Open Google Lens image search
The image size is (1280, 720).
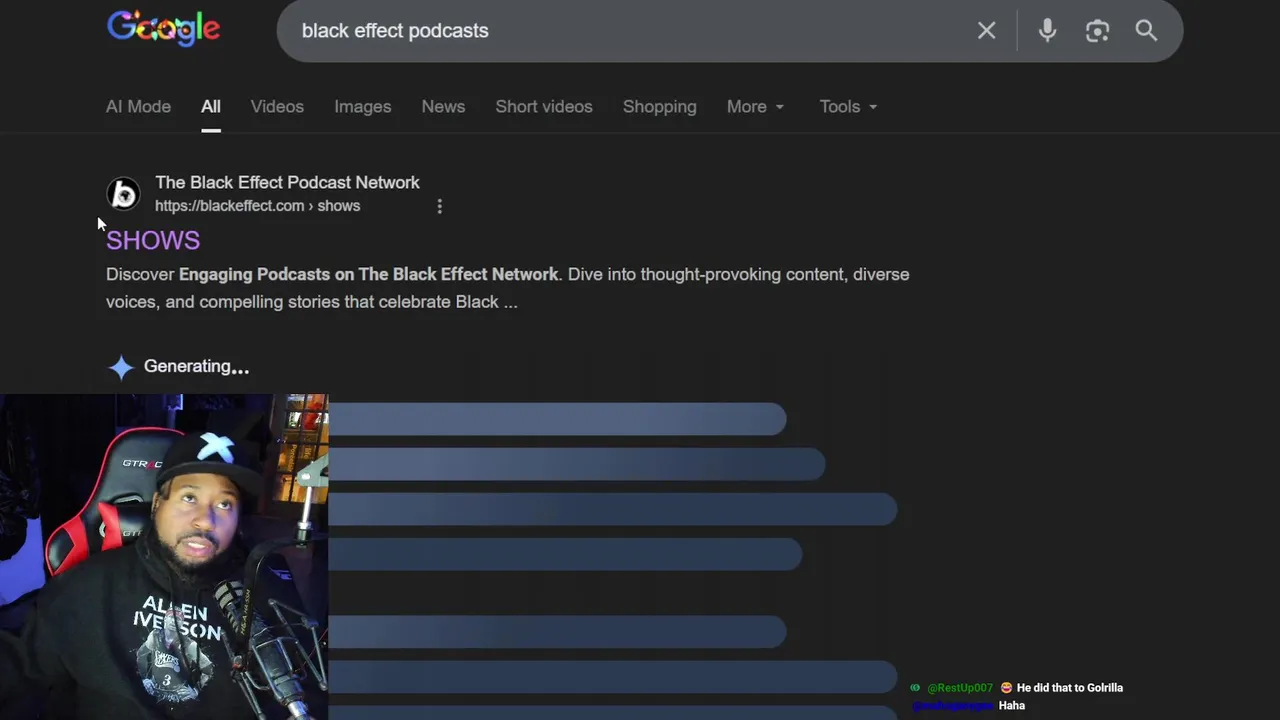tap(1097, 31)
